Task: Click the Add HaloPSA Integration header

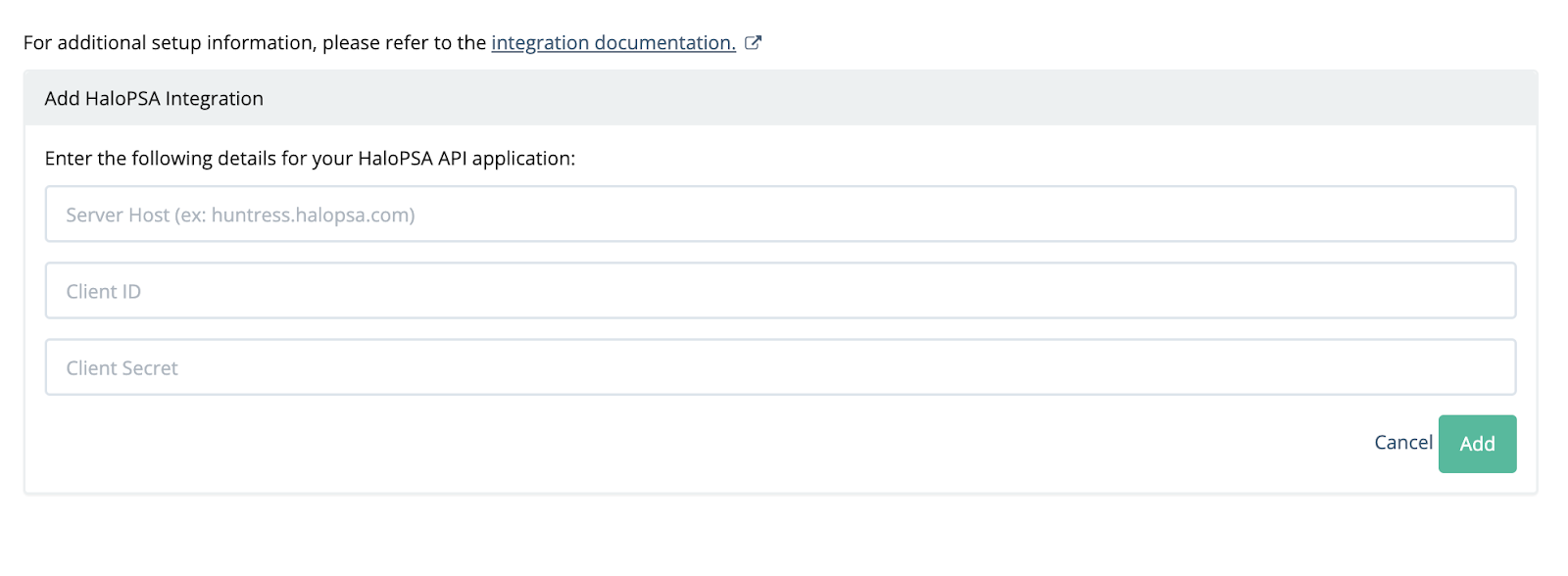Action: [154, 98]
